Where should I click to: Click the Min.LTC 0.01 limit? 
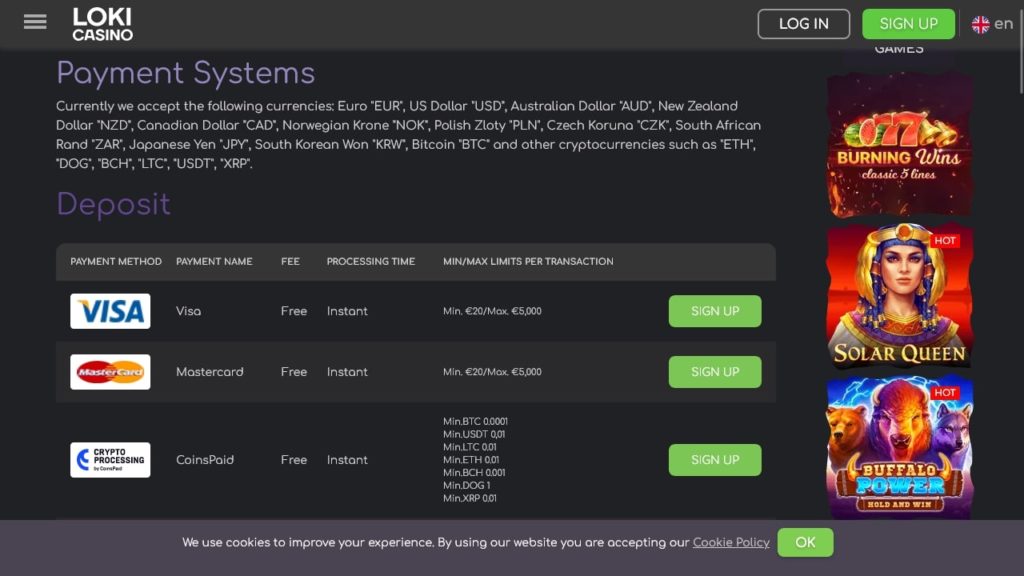470,447
